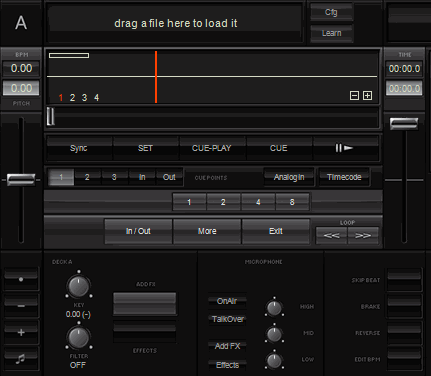The image size is (431, 376).
Task: Open the Cfg configuration button
Action: click(x=331, y=12)
